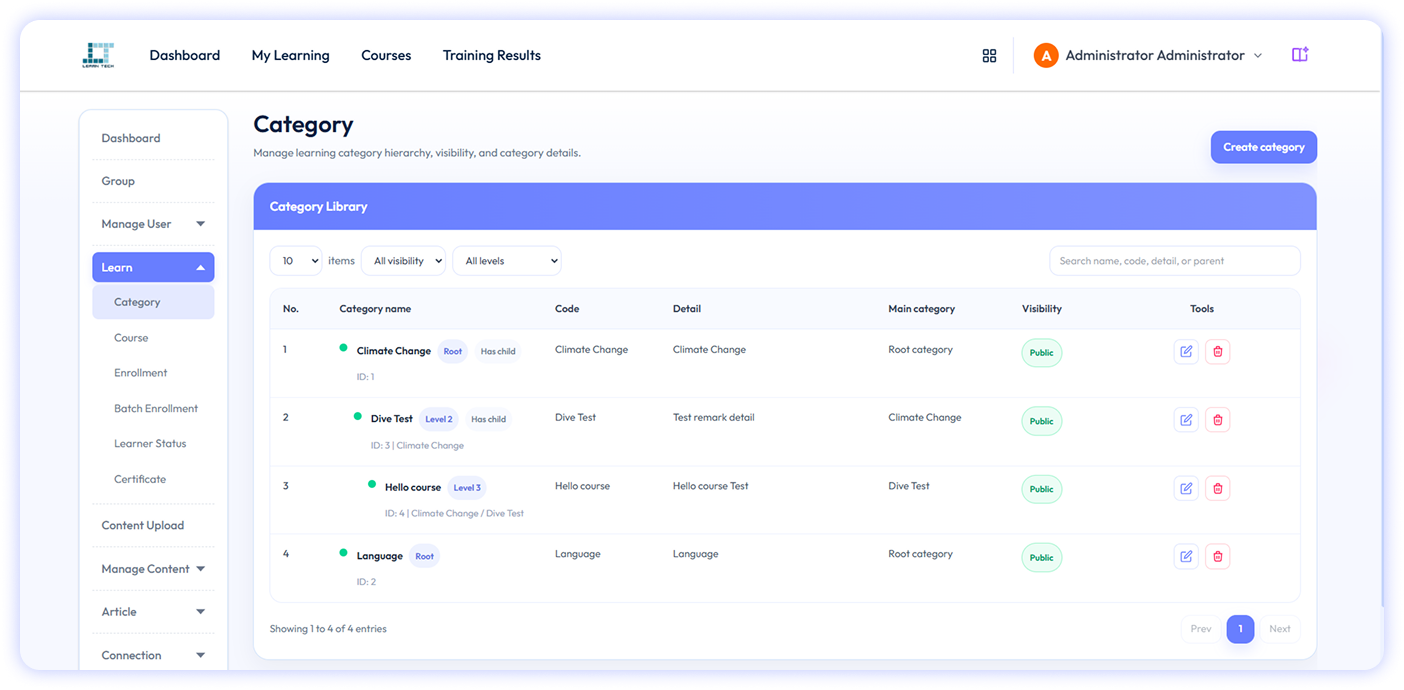Open Certificate in the sidebar
Viewport: 1404px width, 690px height.
pos(140,479)
